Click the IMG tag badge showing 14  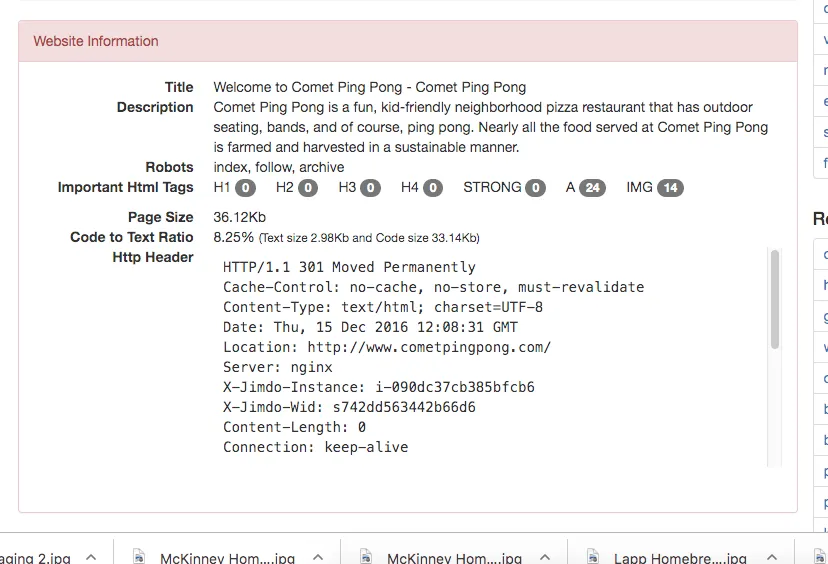click(670, 188)
